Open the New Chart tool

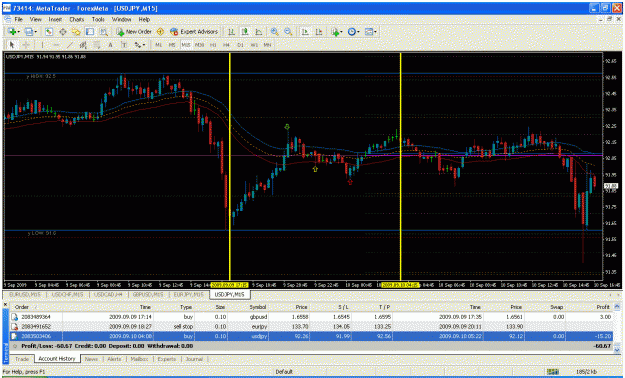[12, 32]
